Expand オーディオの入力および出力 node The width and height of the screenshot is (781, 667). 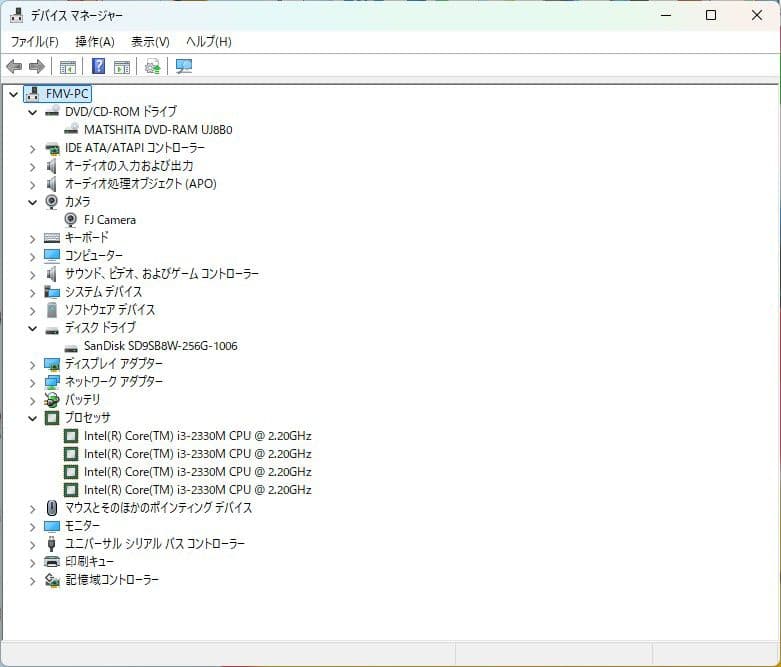(32, 166)
